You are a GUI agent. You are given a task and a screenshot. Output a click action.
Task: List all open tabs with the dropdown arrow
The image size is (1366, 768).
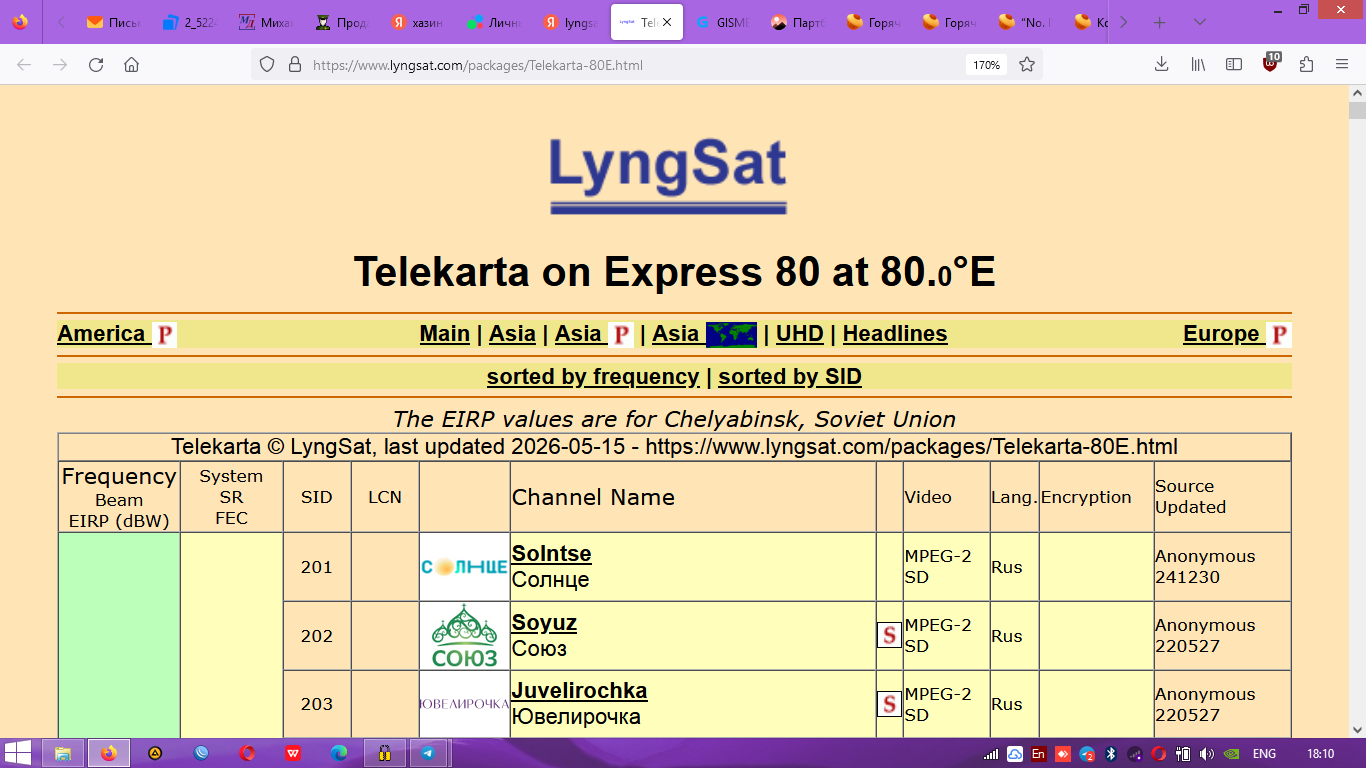click(1200, 22)
